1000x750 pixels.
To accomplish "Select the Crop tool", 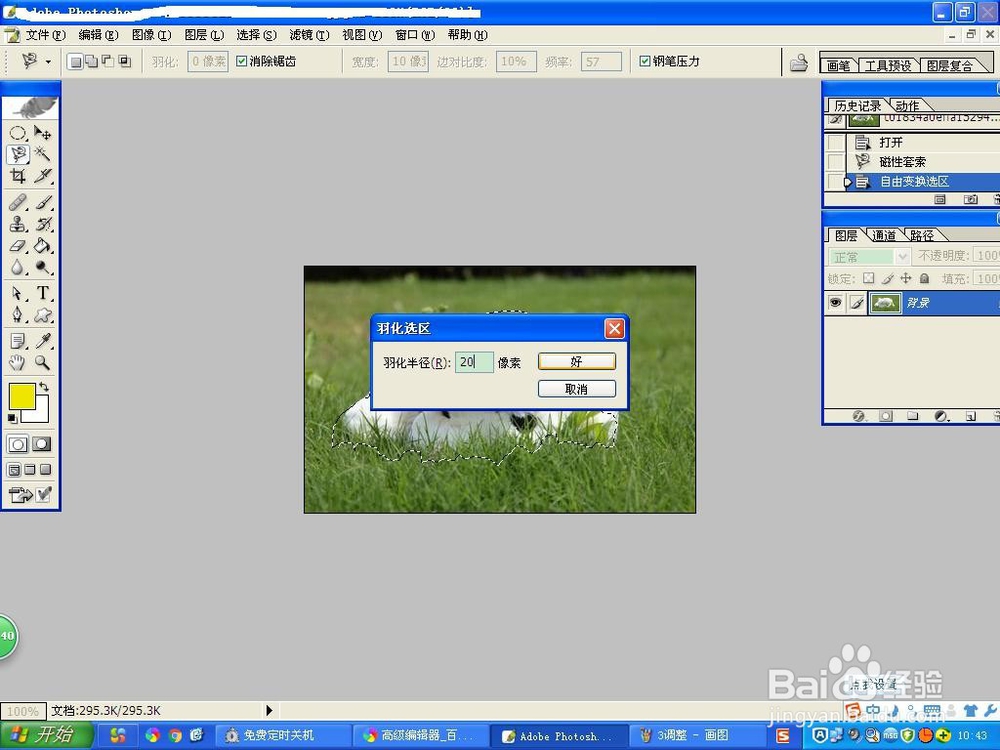I will (18, 175).
